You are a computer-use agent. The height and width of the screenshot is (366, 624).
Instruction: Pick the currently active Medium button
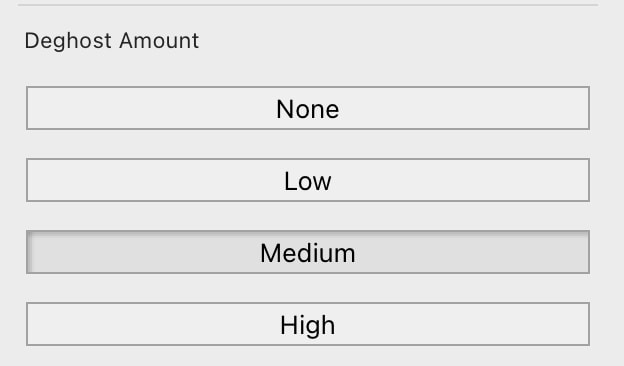(308, 252)
